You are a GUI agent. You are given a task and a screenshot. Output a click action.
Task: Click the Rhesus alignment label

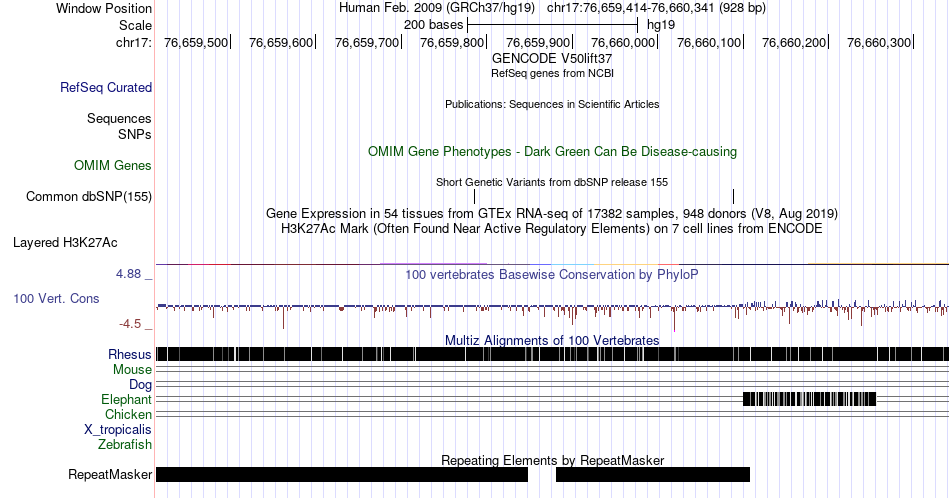coord(129,354)
